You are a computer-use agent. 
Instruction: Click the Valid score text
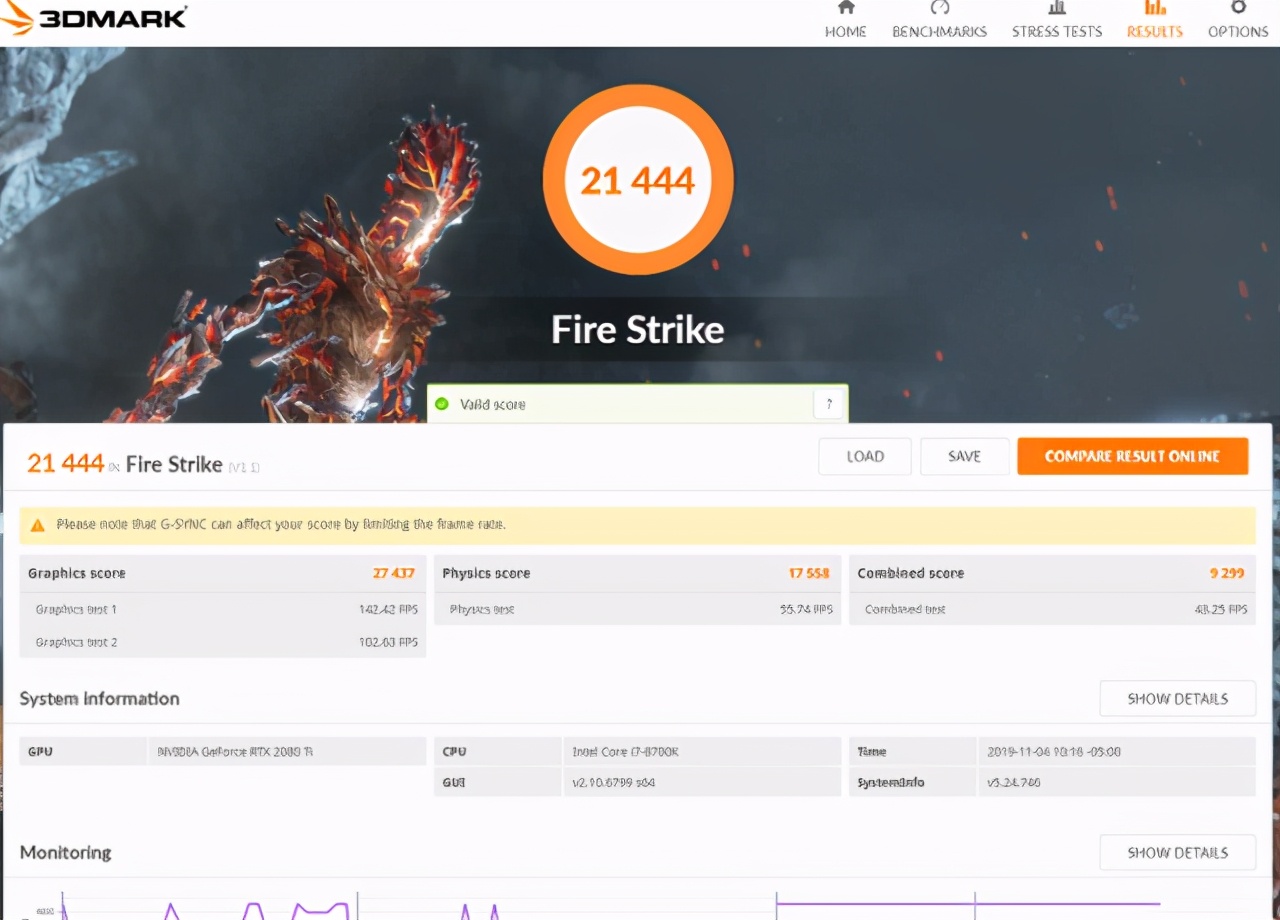pos(492,404)
